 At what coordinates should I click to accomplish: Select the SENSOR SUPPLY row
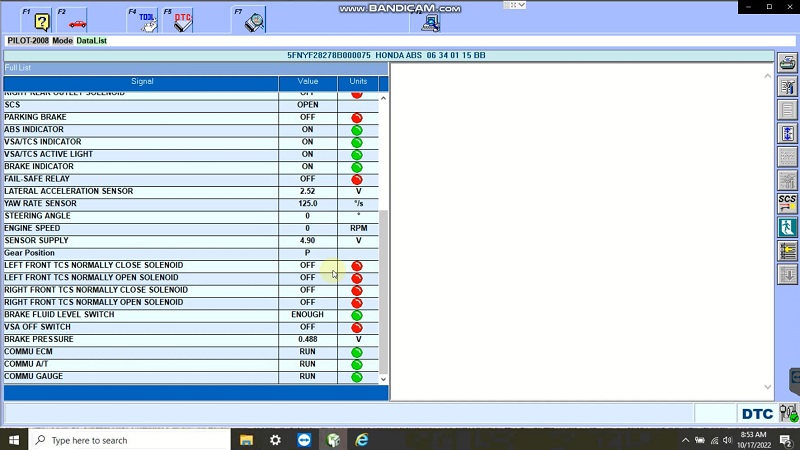(x=191, y=240)
